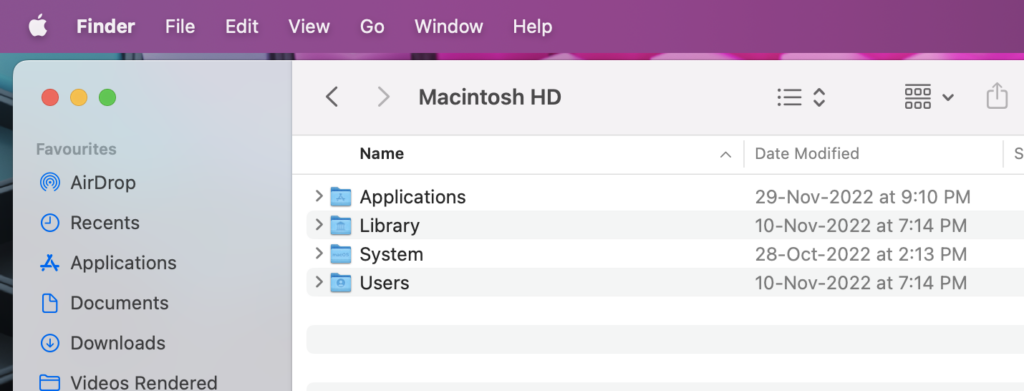Open the Edit menu

tap(242, 27)
